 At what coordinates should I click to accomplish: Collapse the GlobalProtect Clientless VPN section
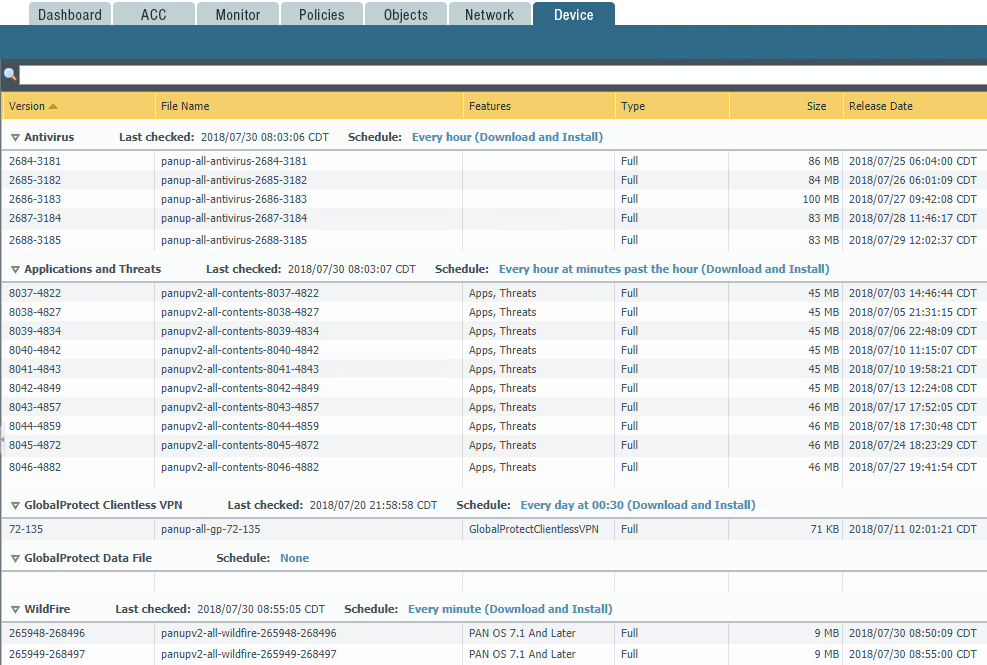pos(14,505)
